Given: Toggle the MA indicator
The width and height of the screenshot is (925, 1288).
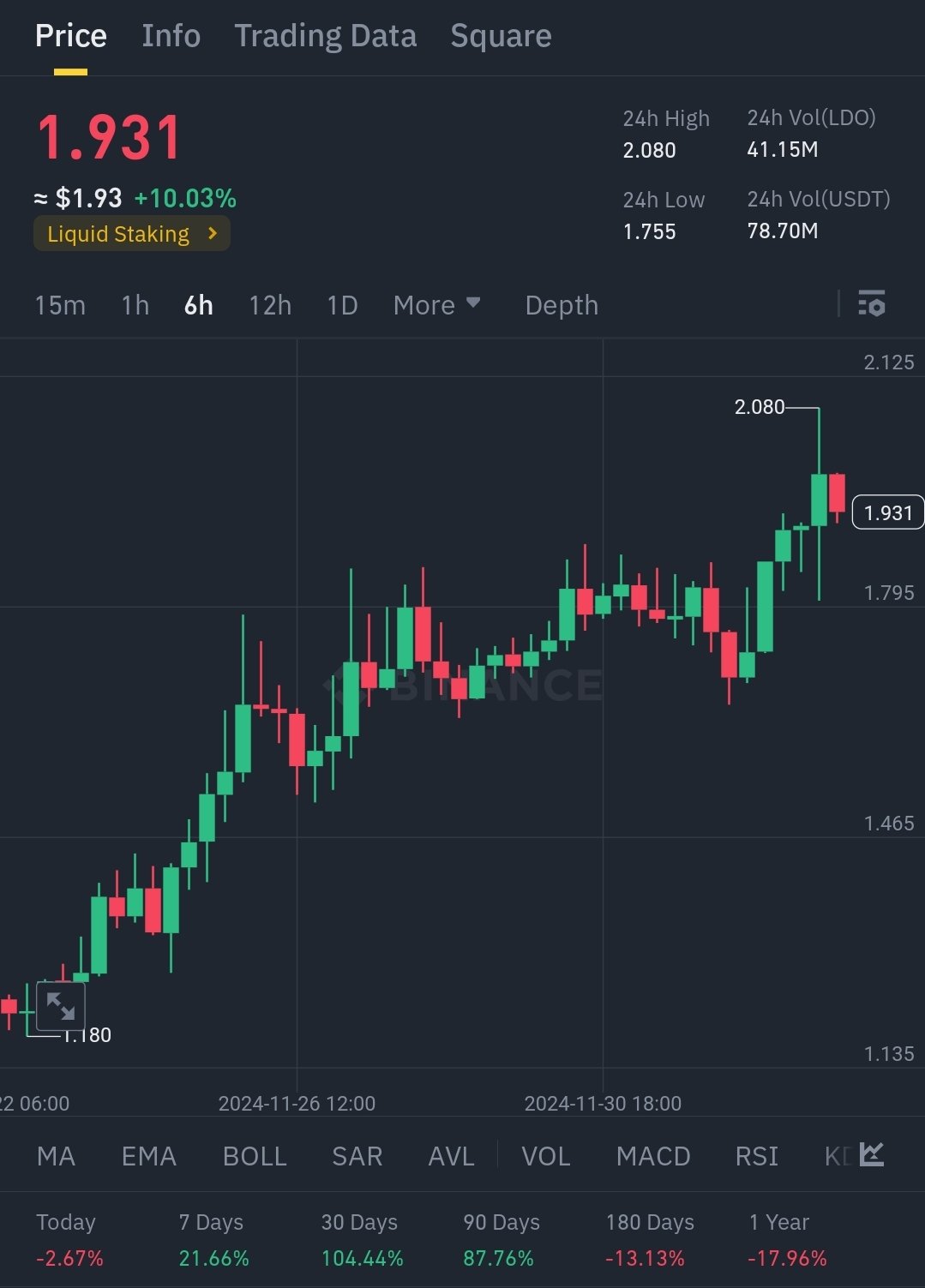Looking at the screenshot, I should pyautogui.click(x=56, y=1156).
